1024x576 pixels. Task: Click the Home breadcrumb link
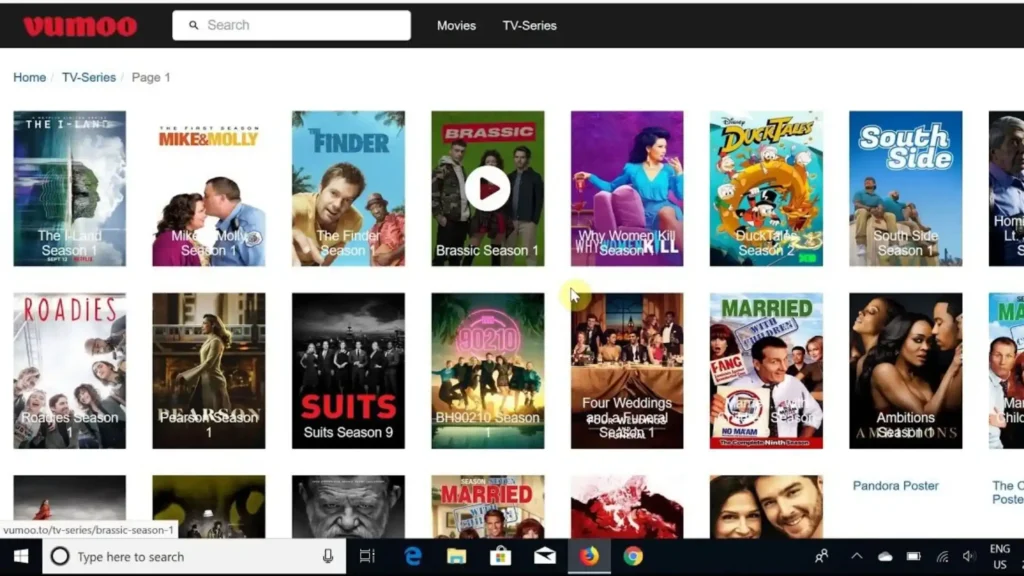tap(30, 77)
